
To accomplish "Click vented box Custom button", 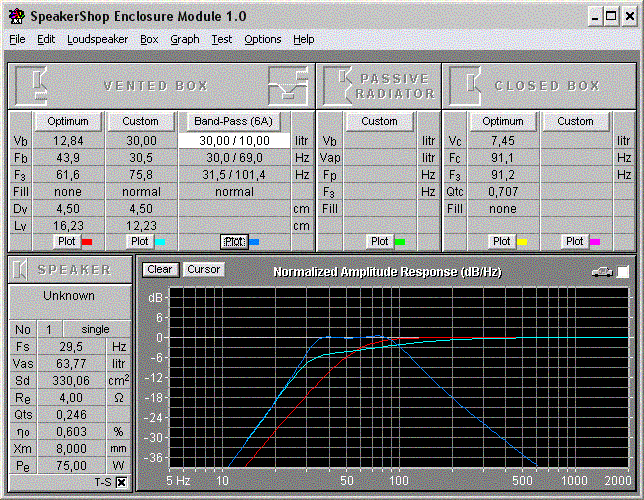I will 140,121.
